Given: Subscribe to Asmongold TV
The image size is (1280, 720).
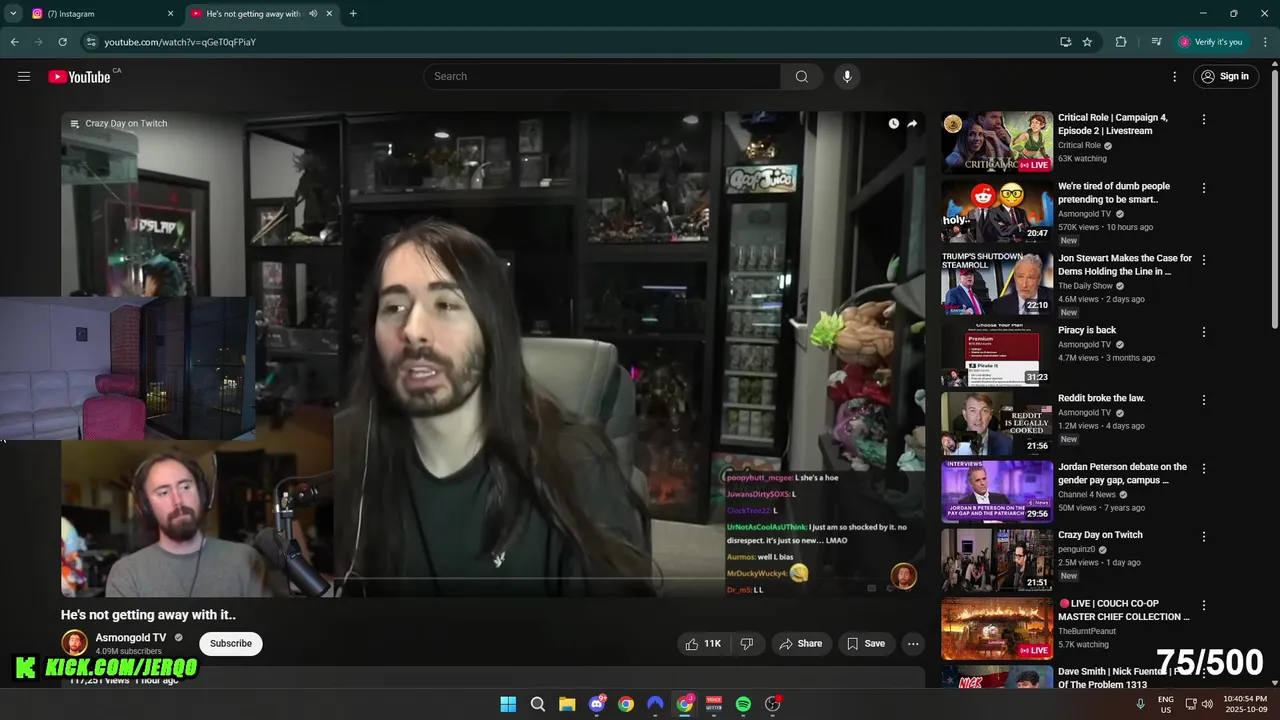Looking at the screenshot, I should click(231, 644).
